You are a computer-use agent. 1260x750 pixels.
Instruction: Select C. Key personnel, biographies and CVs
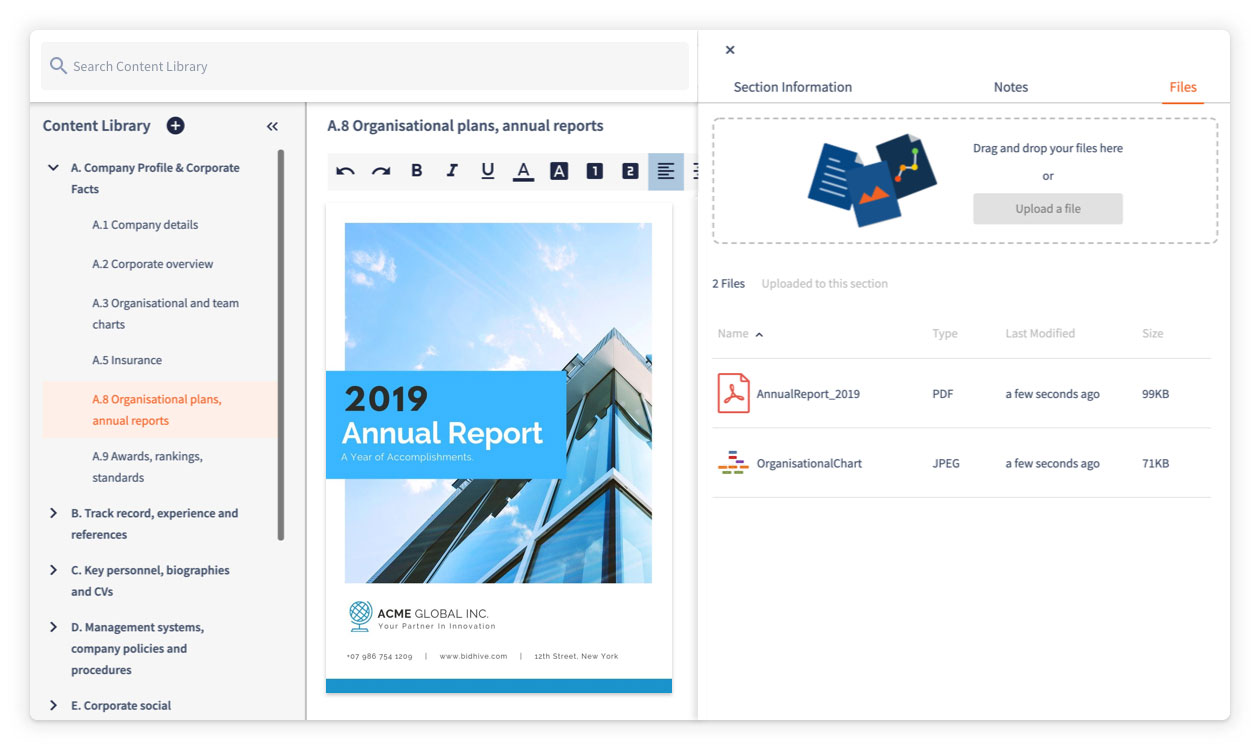pyautogui.click(x=150, y=581)
